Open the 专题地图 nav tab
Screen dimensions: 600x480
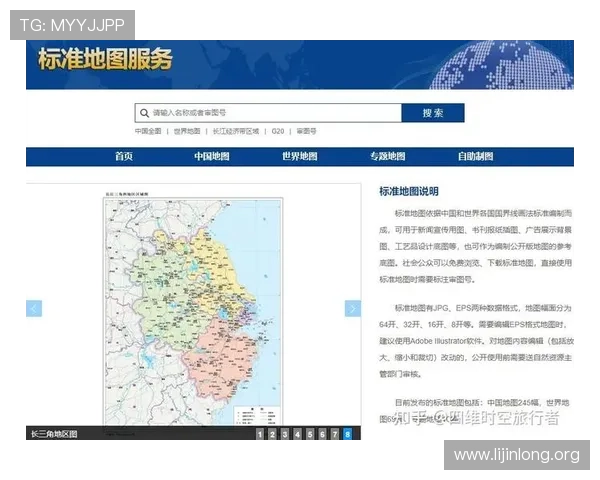point(388,156)
